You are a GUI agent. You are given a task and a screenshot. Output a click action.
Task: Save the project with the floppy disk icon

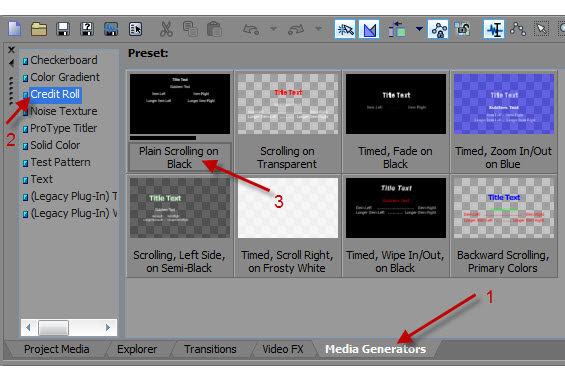[63, 29]
